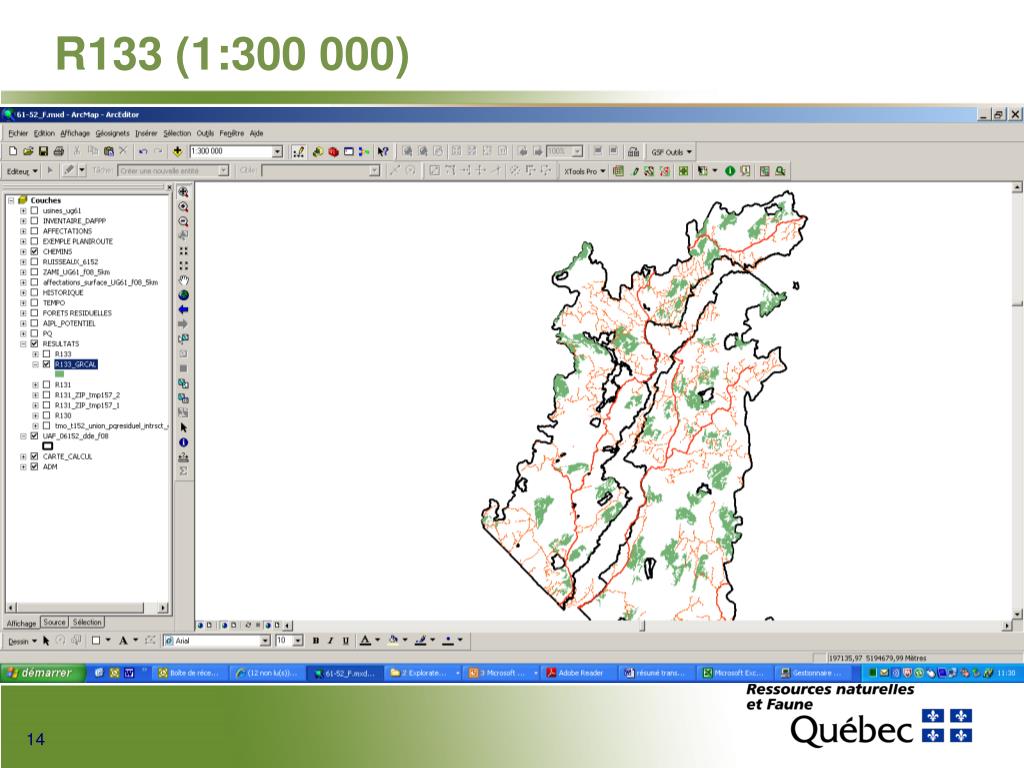
Task: Click the font color A button
Action: coord(366,641)
